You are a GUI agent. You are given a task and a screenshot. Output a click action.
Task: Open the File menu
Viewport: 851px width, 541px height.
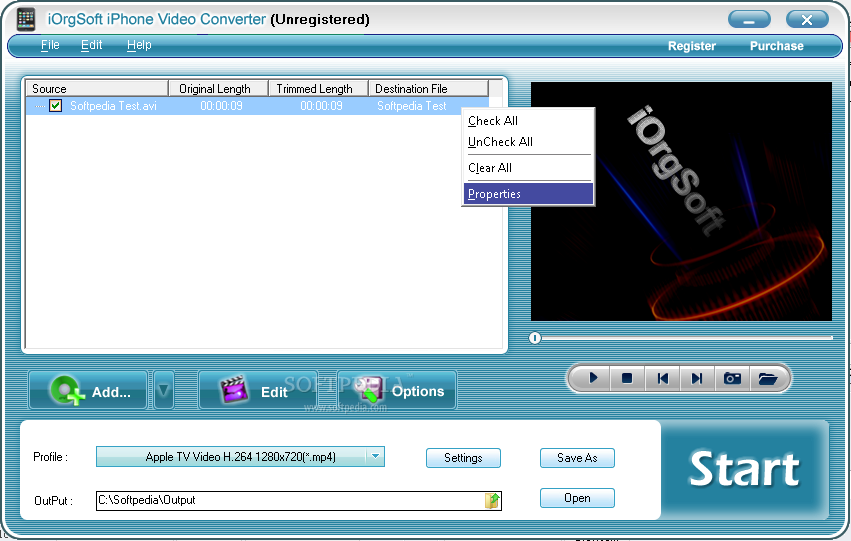tap(50, 45)
